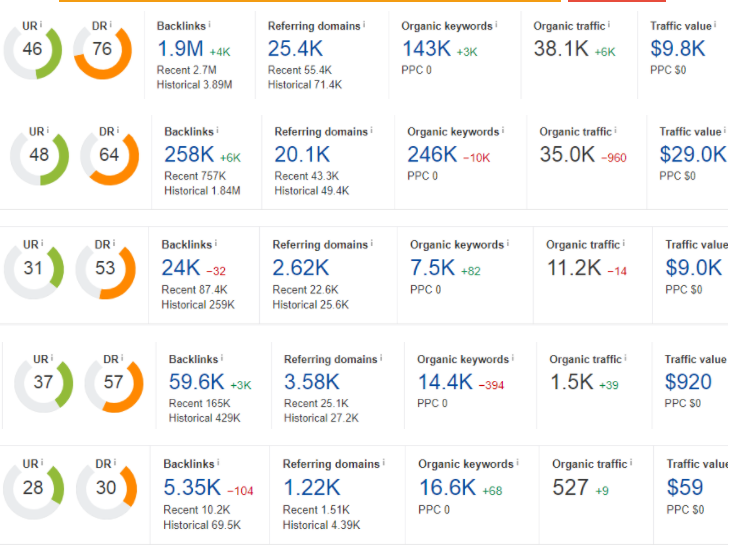Image resolution: width=730 pixels, height=555 pixels.
Task: Click the 25.4K referring domains number
Action: (297, 48)
